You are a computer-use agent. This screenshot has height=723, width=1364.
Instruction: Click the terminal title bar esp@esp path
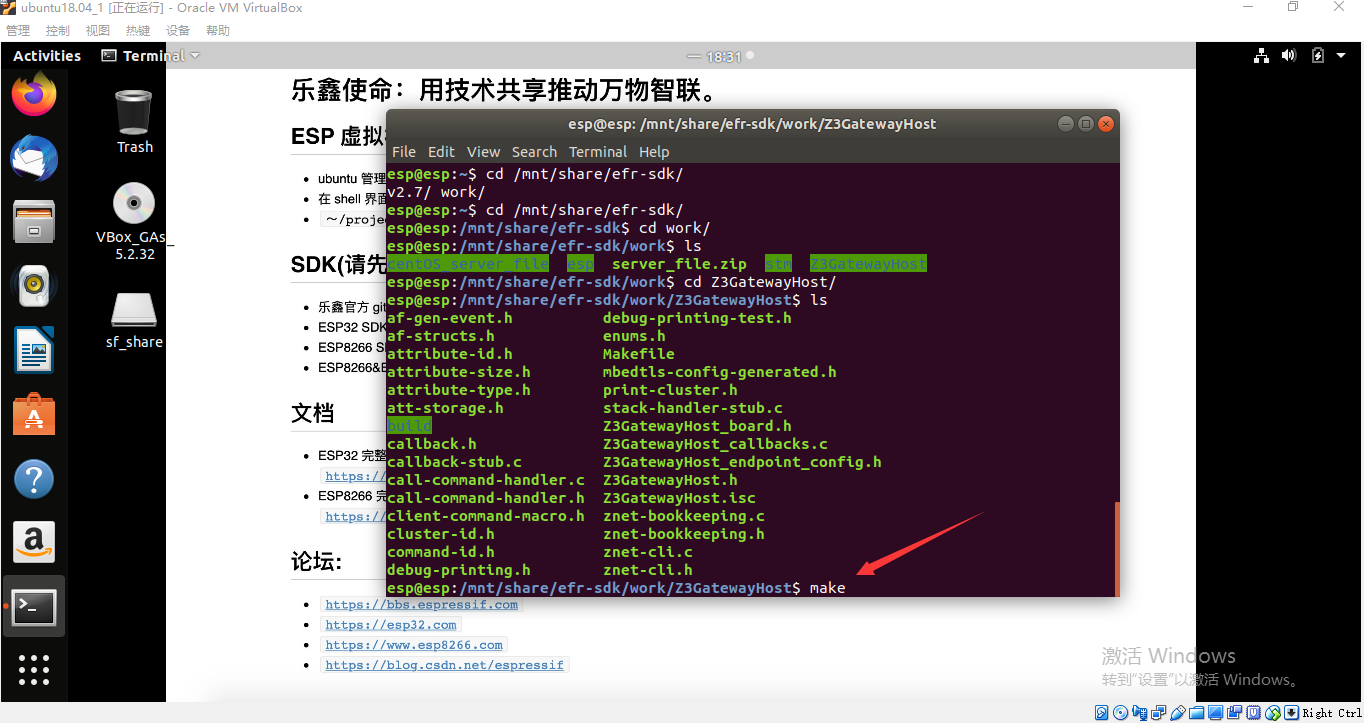click(752, 124)
